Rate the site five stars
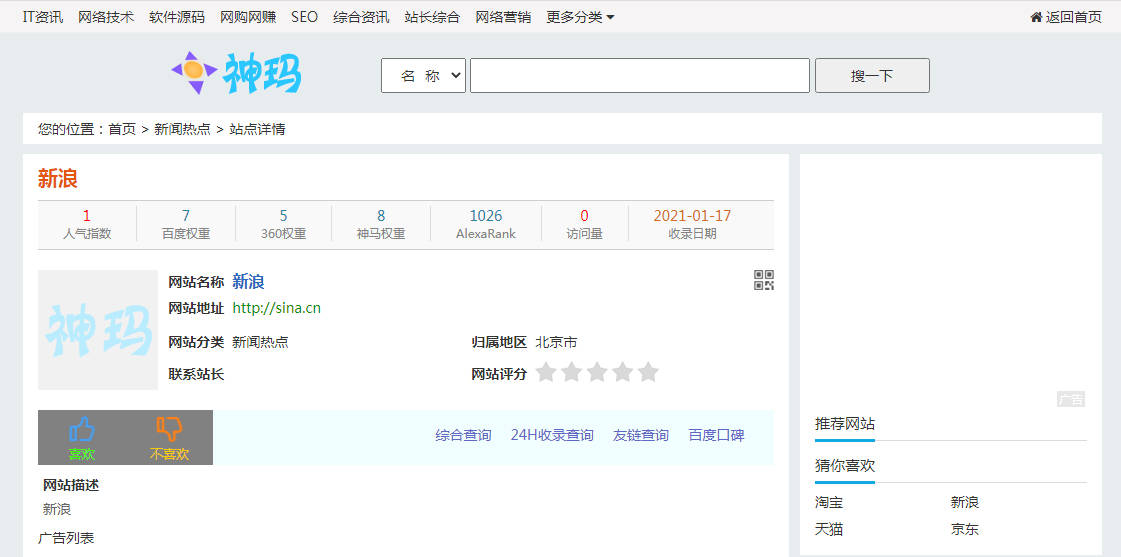Screen dimensions: 1121x557 pyautogui.click(x=648, y=373)
